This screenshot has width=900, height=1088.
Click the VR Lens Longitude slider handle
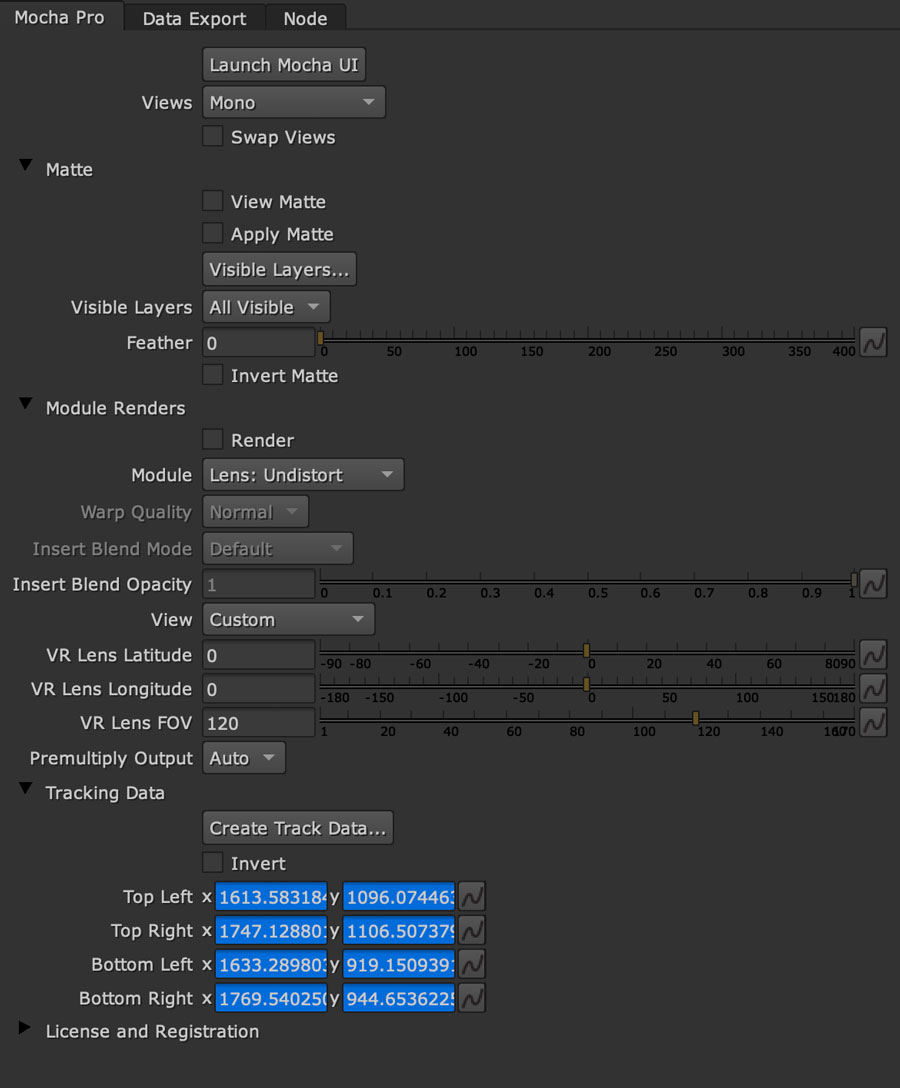586,684
